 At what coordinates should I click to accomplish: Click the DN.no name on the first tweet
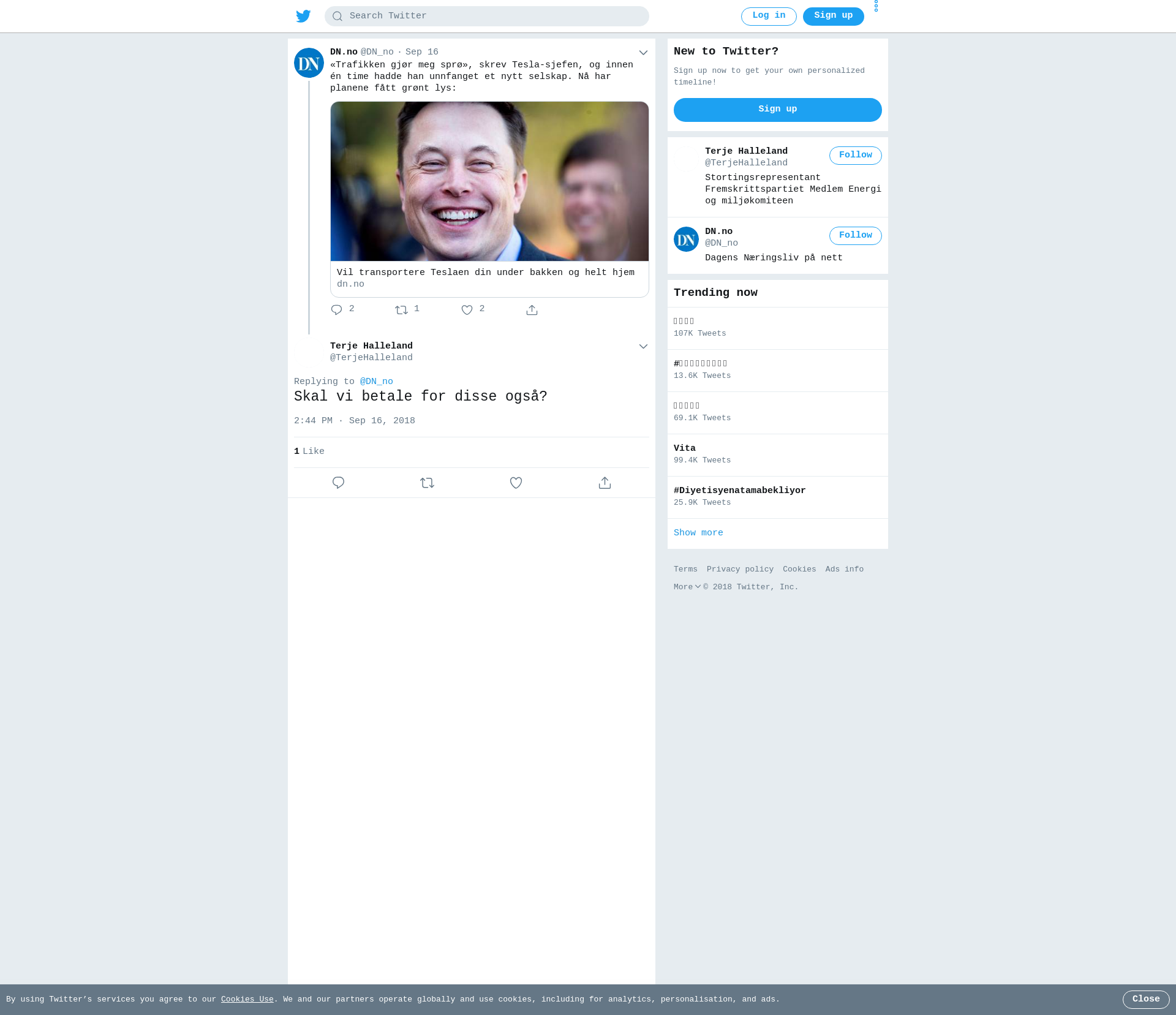pyautogui.click(x=344, y=52)
